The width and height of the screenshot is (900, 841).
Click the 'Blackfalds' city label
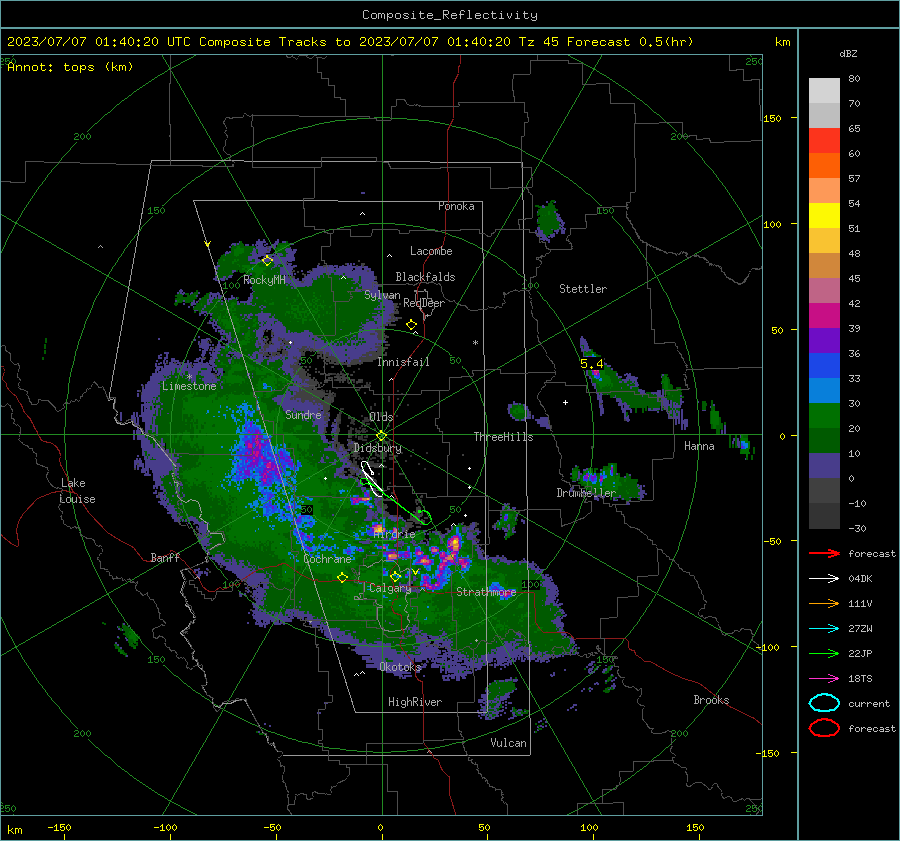click(x=425, y=277)
